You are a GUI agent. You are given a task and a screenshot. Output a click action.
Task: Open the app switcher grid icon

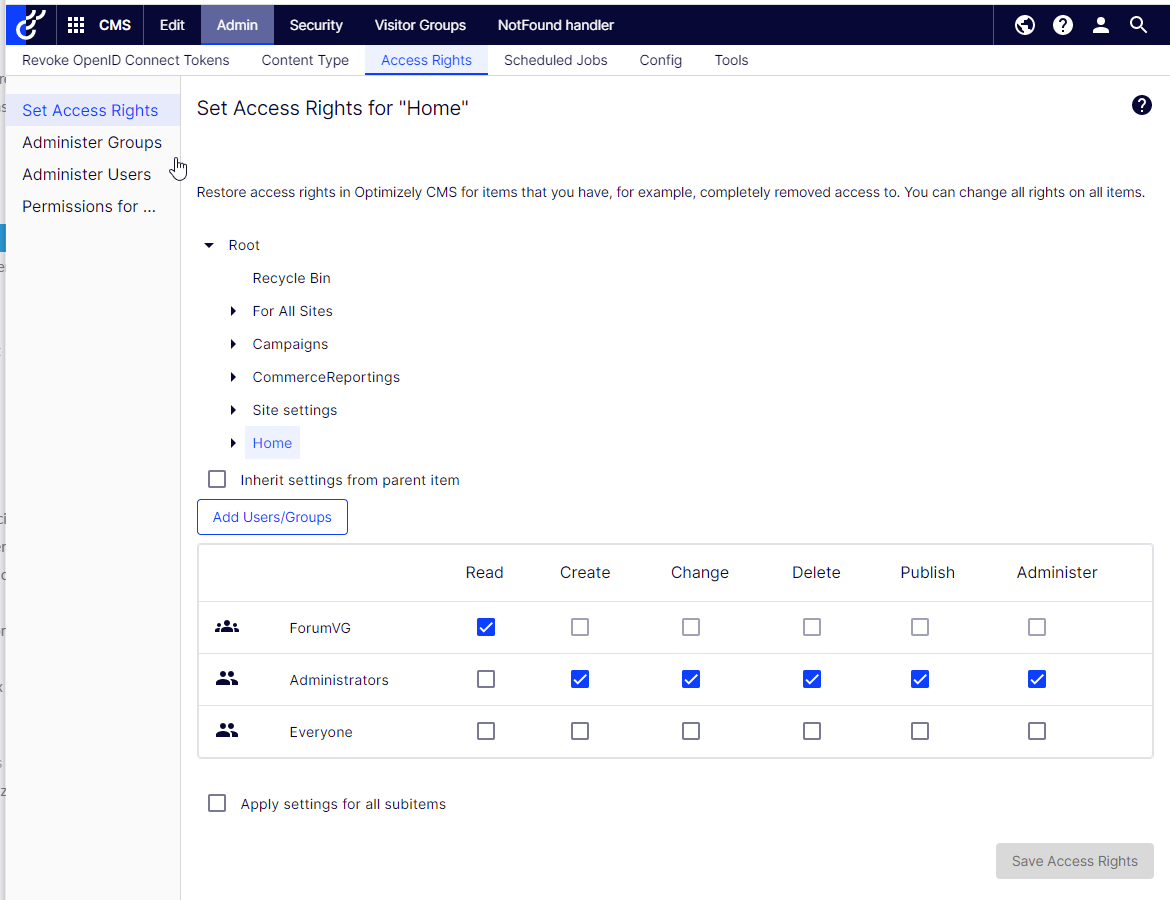tap(76, 25)
